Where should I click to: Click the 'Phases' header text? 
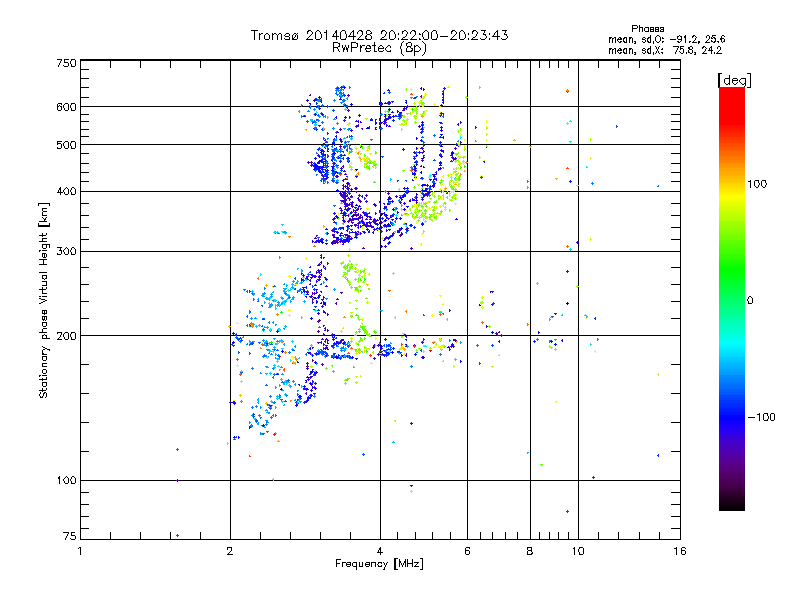coord(647,29)
